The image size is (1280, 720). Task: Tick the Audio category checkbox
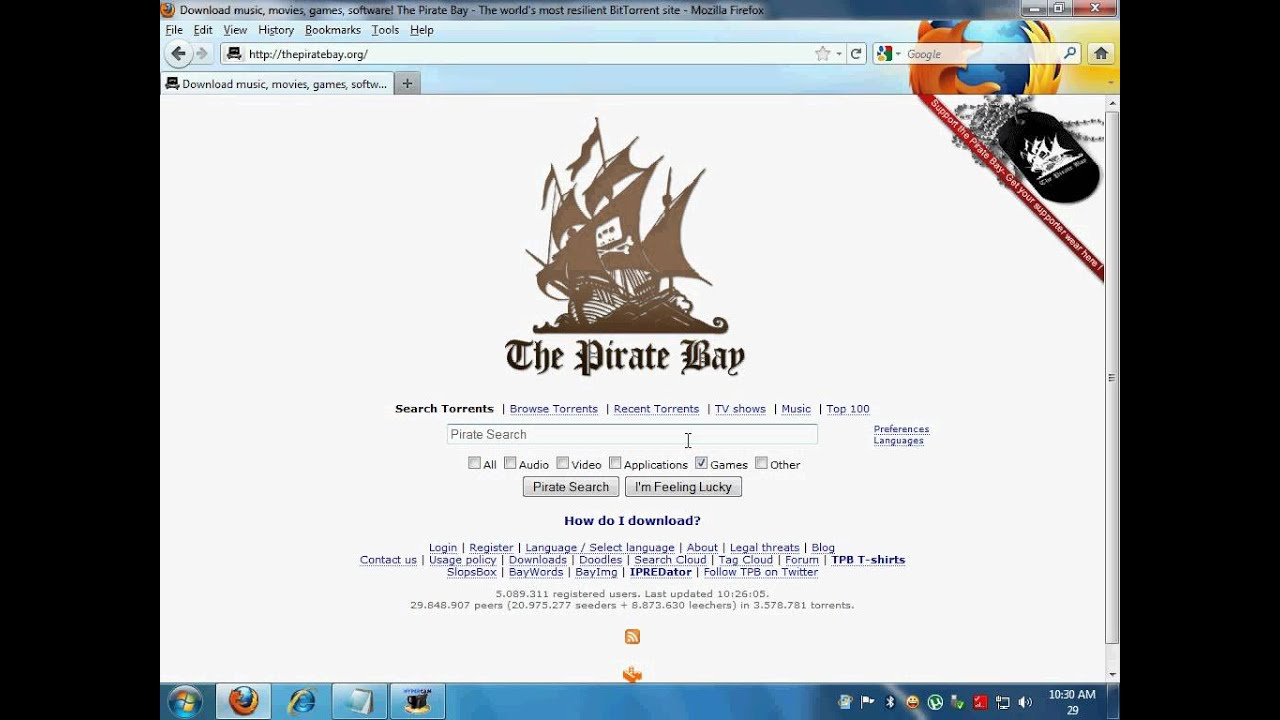pos(510,463)
